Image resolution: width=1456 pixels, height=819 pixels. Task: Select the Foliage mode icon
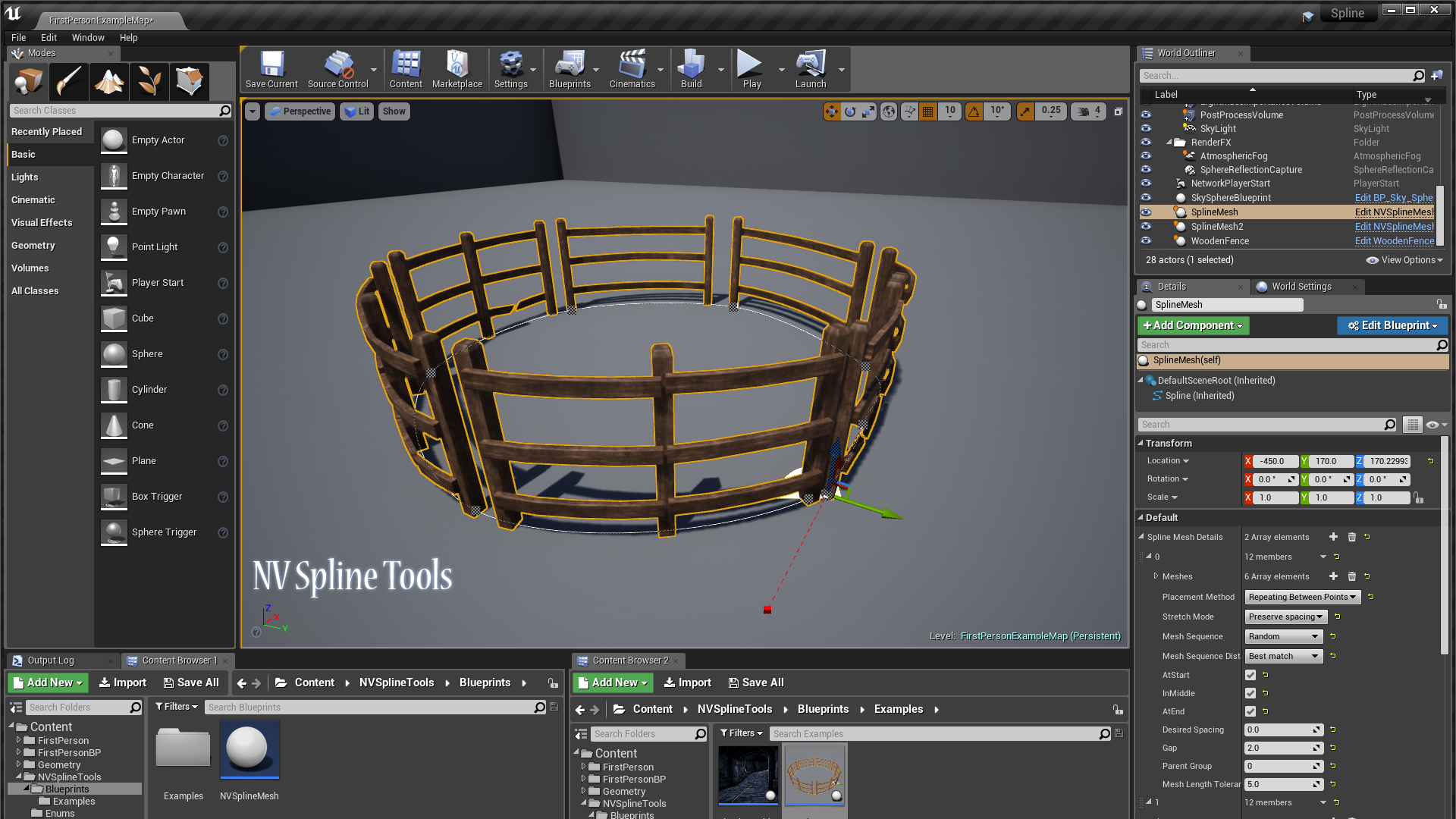149,81
